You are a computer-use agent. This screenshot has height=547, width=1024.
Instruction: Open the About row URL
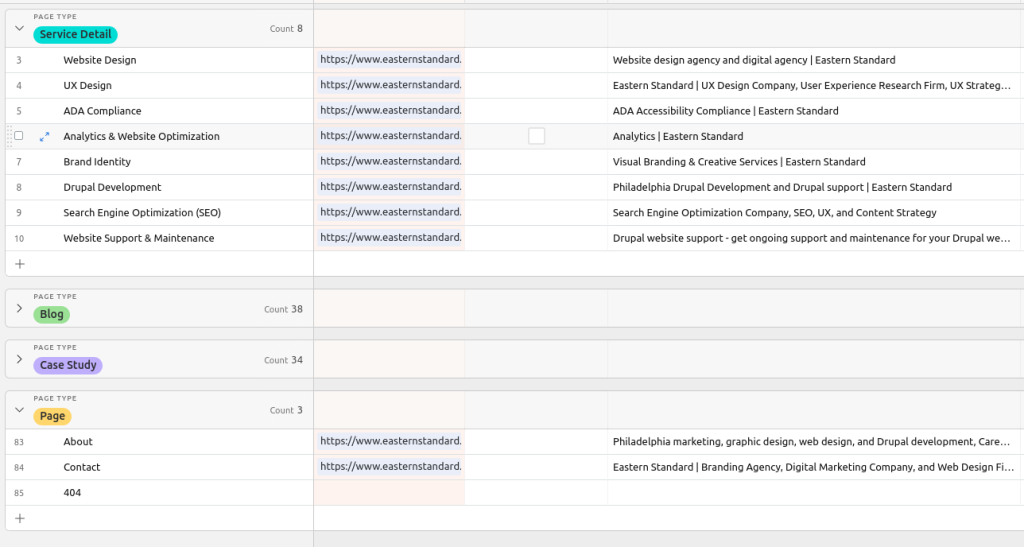click(391, 441)
